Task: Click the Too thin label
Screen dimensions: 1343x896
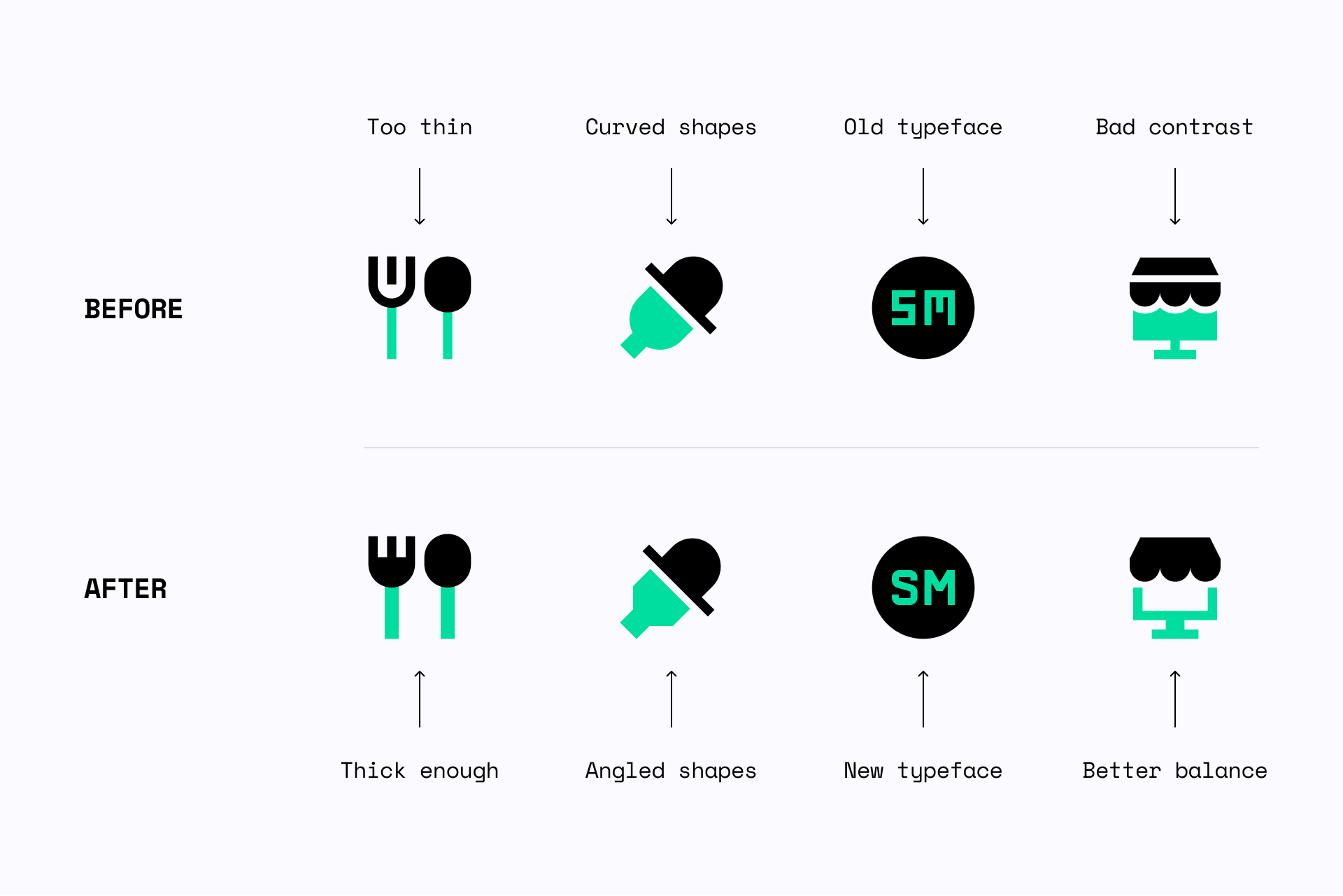Action: 420,127
